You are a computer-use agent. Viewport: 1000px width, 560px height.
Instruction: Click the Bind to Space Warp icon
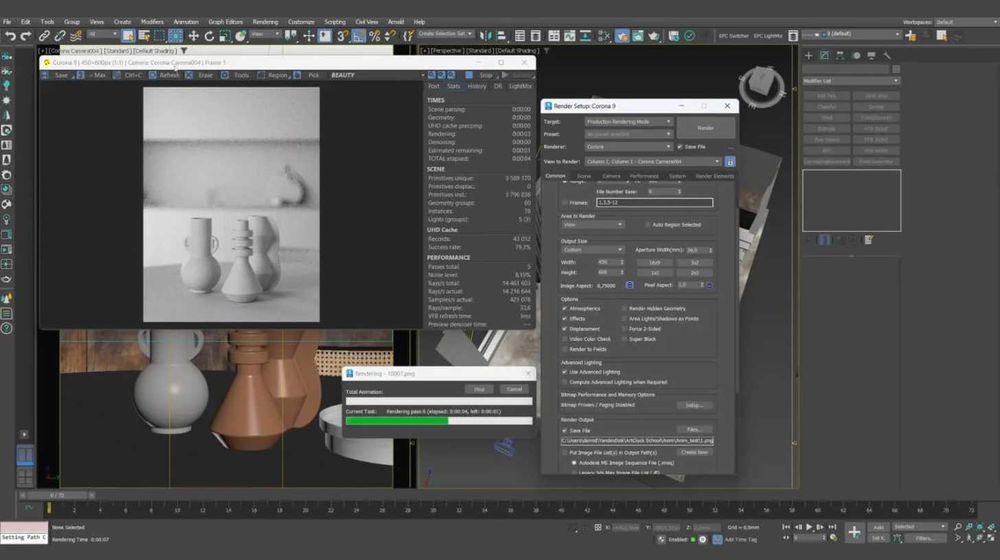click(x=76, y=36)
